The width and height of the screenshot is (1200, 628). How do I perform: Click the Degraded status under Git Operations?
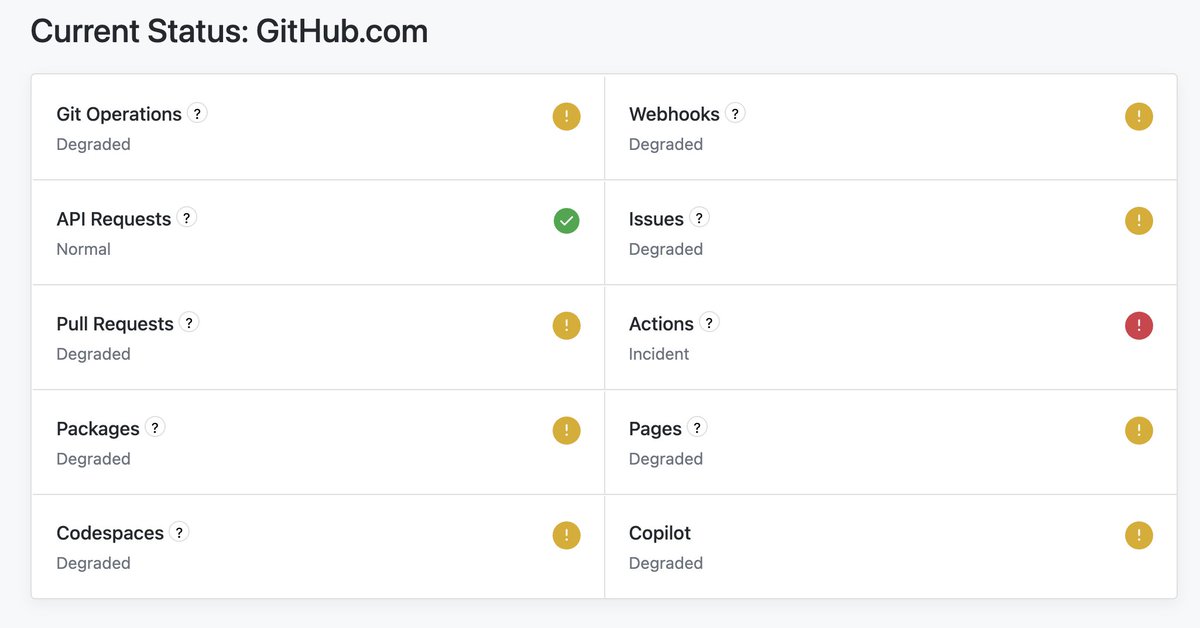click(x=93, y=144)
